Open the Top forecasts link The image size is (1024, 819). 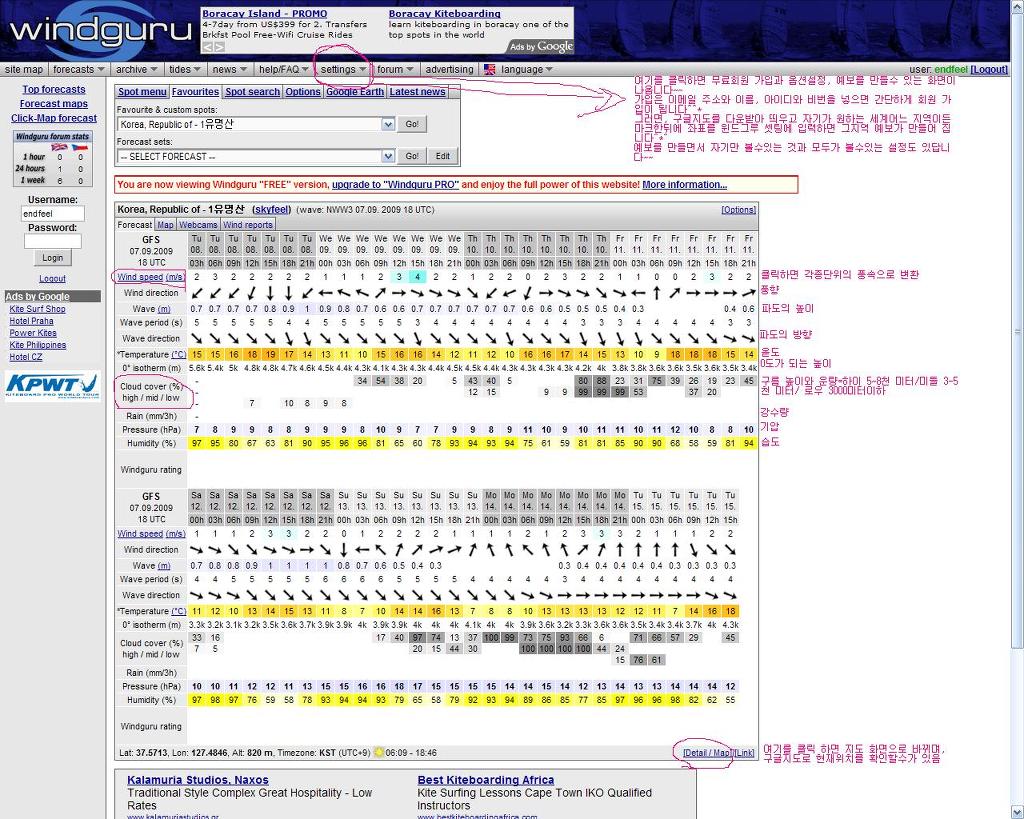pyautogui.click(x=54, y=89)
